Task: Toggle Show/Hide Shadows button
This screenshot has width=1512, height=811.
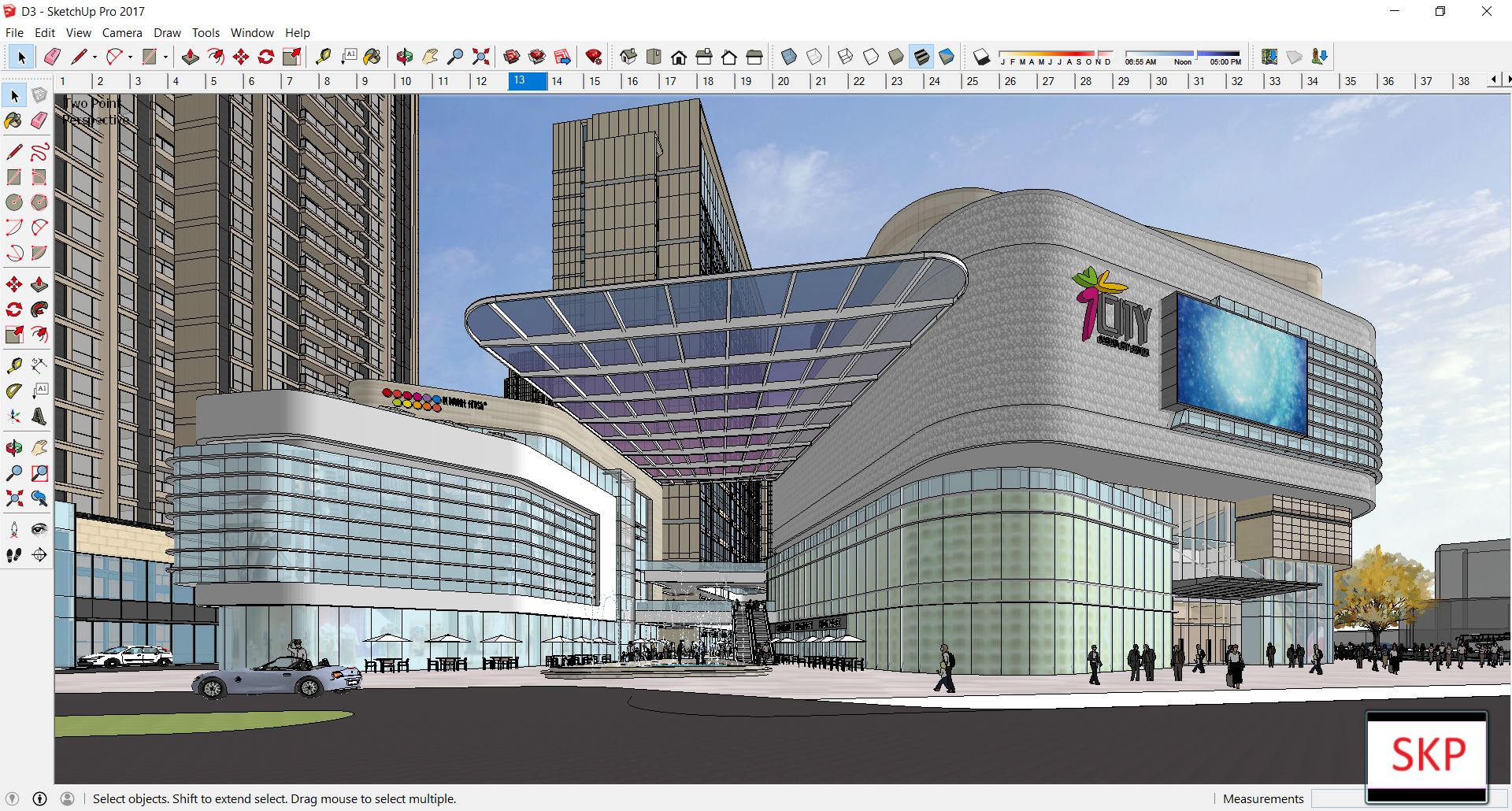Action: 981,57
